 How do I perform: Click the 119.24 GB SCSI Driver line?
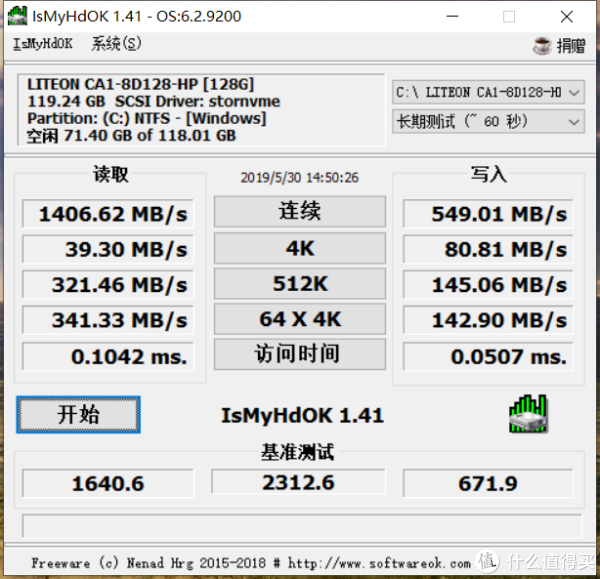coord(153,101)
